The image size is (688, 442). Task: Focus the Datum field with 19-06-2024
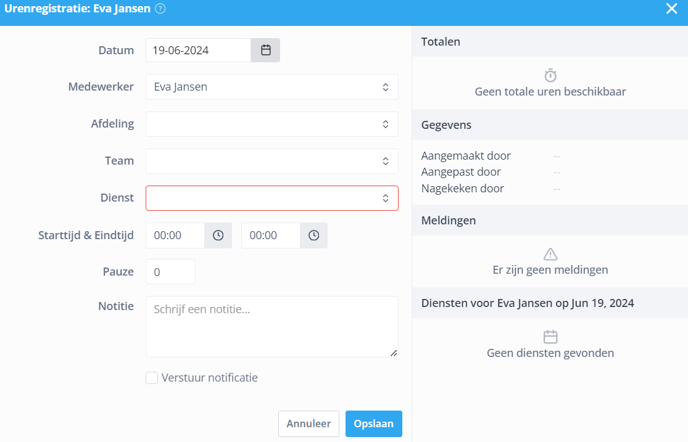click(x=198, y=50)
